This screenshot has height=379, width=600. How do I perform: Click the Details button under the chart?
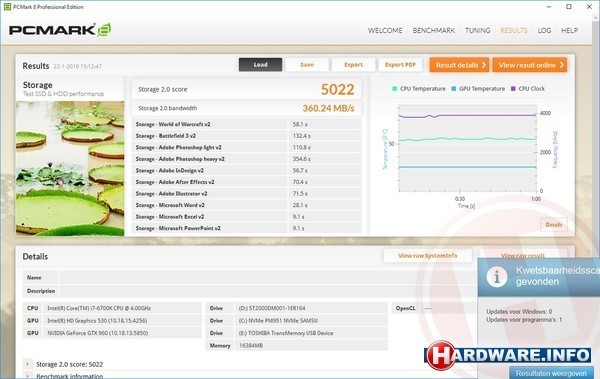554,225
